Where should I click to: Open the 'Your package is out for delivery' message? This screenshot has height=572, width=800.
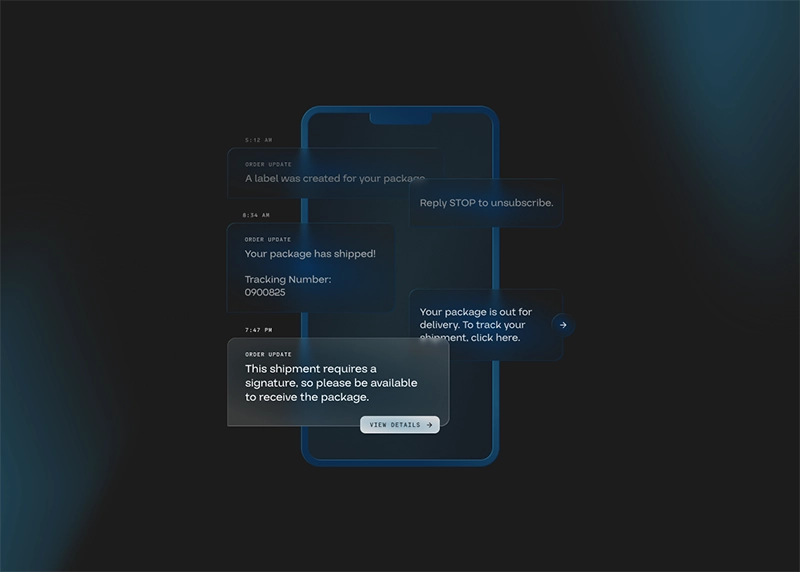tap(486, 325)
